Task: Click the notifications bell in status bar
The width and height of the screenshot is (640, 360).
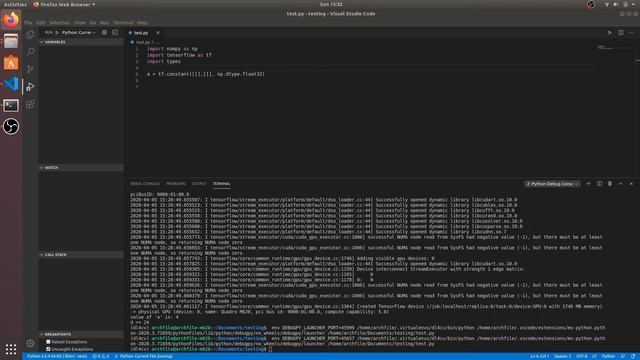Action: point(633,356)
